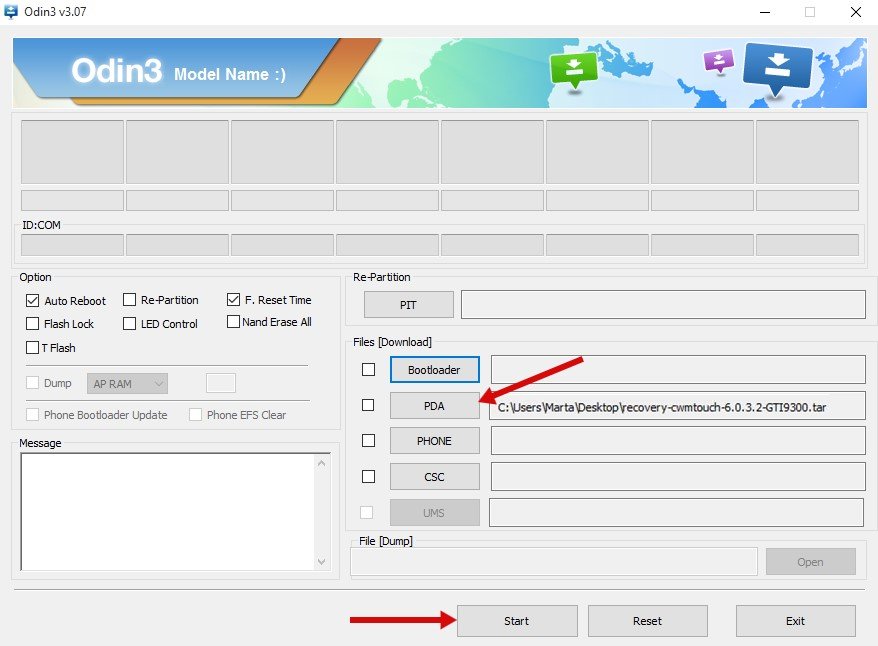This screenshot has height=646, width=878.
Task: Click the CSC file path field
Action: (x=678, y=476)
